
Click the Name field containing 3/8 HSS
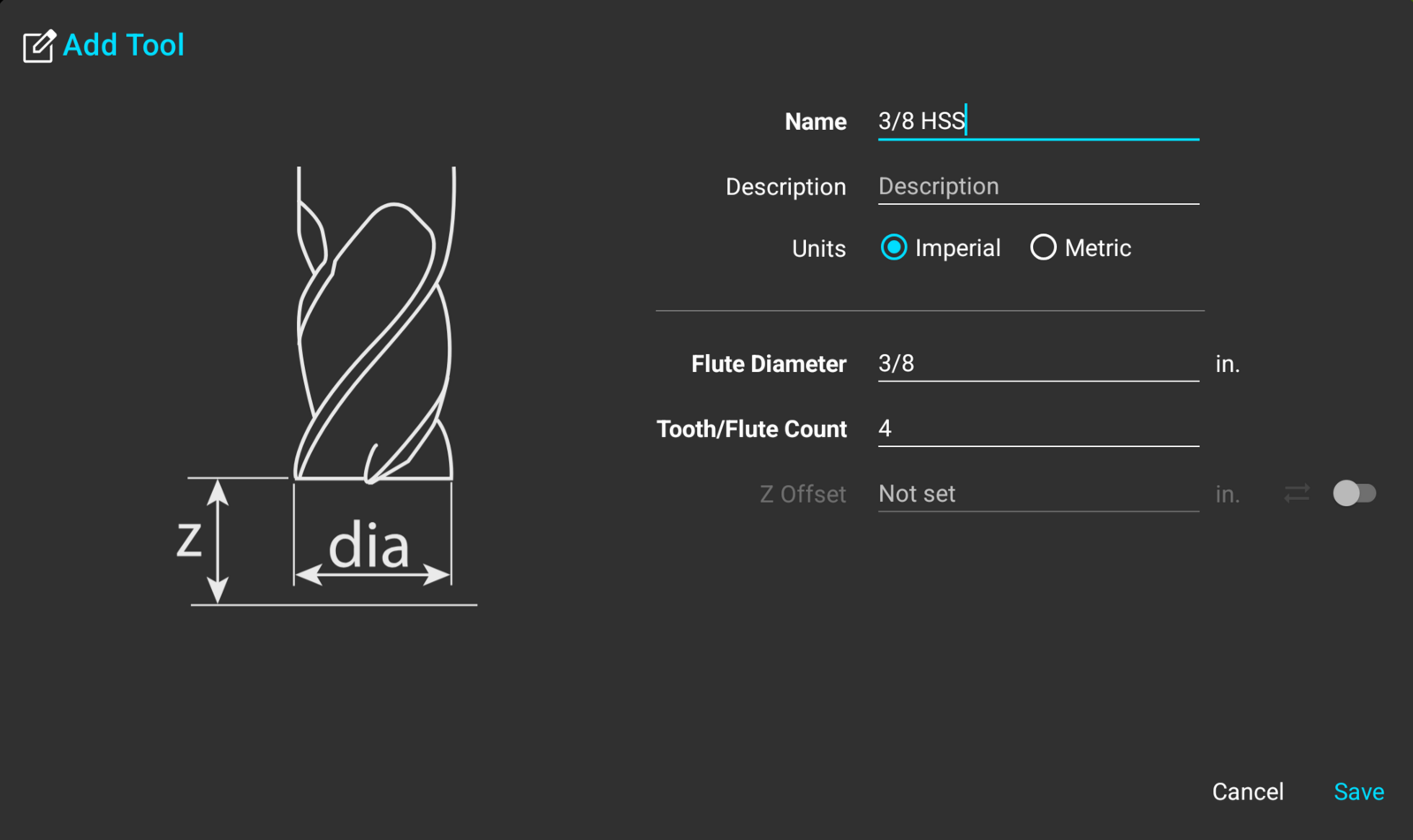point(1038,121)
